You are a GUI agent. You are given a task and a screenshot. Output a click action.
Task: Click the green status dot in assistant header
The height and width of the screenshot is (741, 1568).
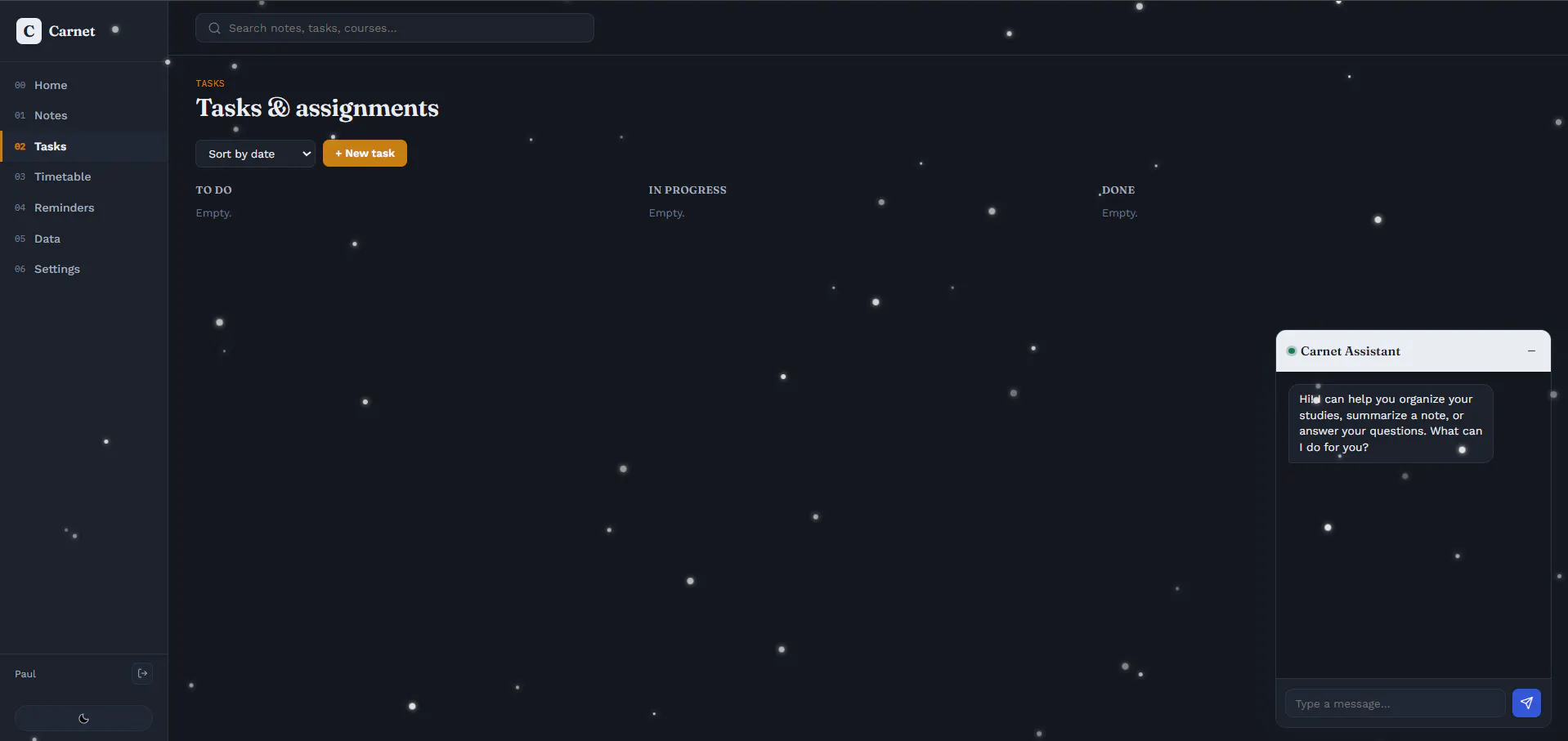point(1292,351)
